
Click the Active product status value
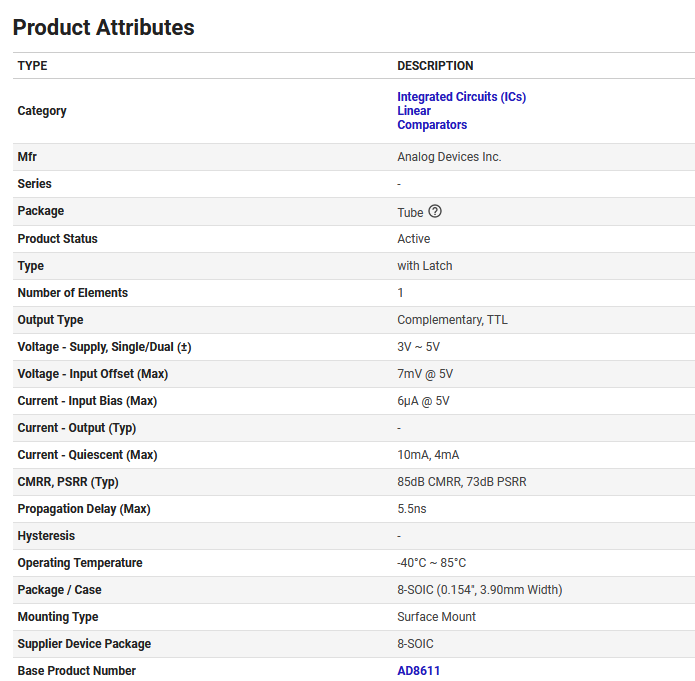pos(414,239)
